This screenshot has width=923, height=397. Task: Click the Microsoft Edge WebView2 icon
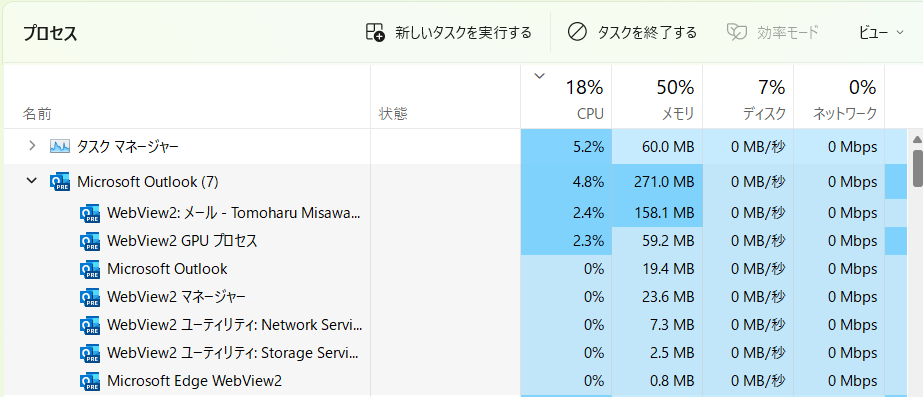[89, 381]
